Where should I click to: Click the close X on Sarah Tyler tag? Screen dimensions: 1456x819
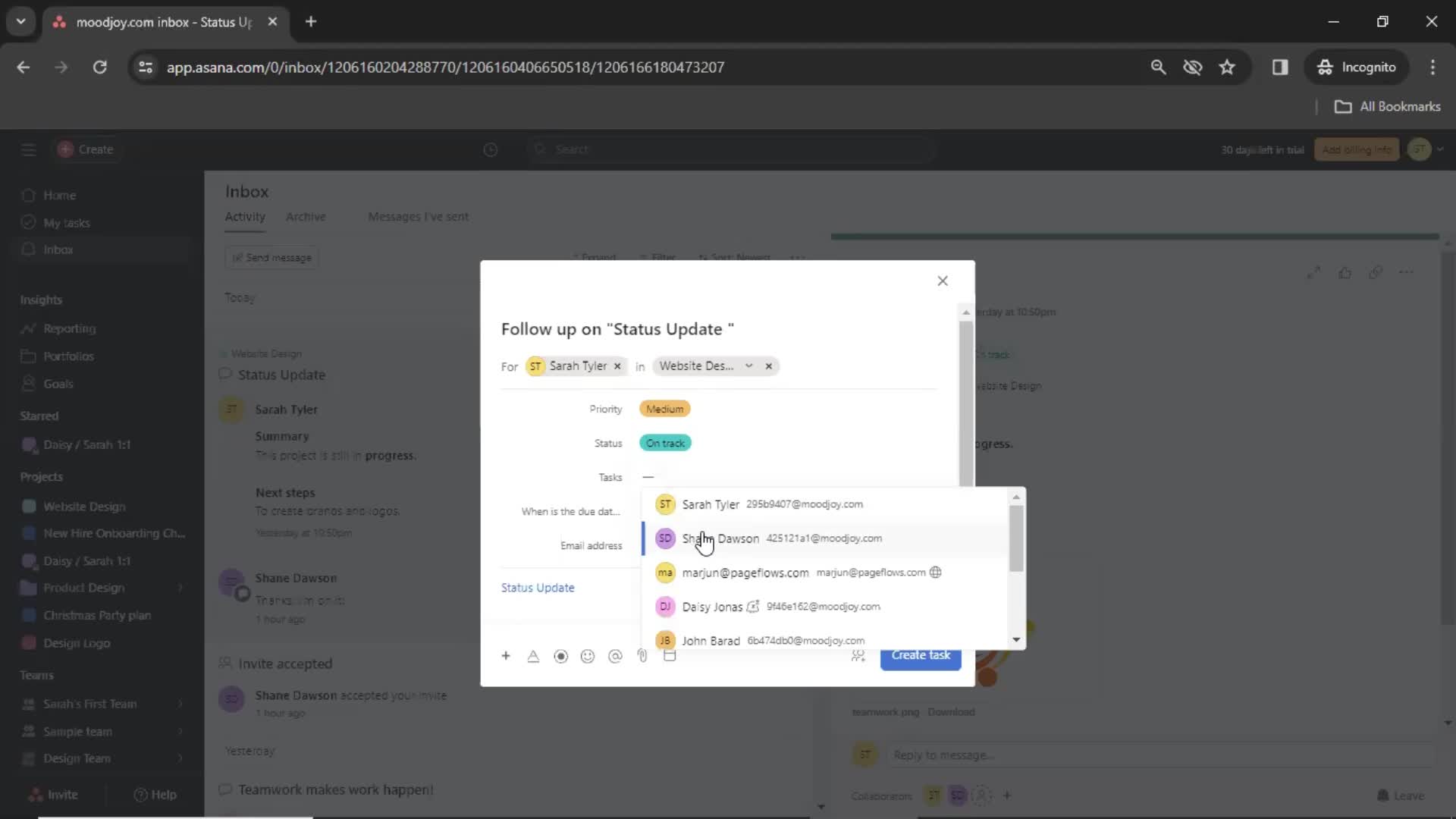tap(618, 365)
